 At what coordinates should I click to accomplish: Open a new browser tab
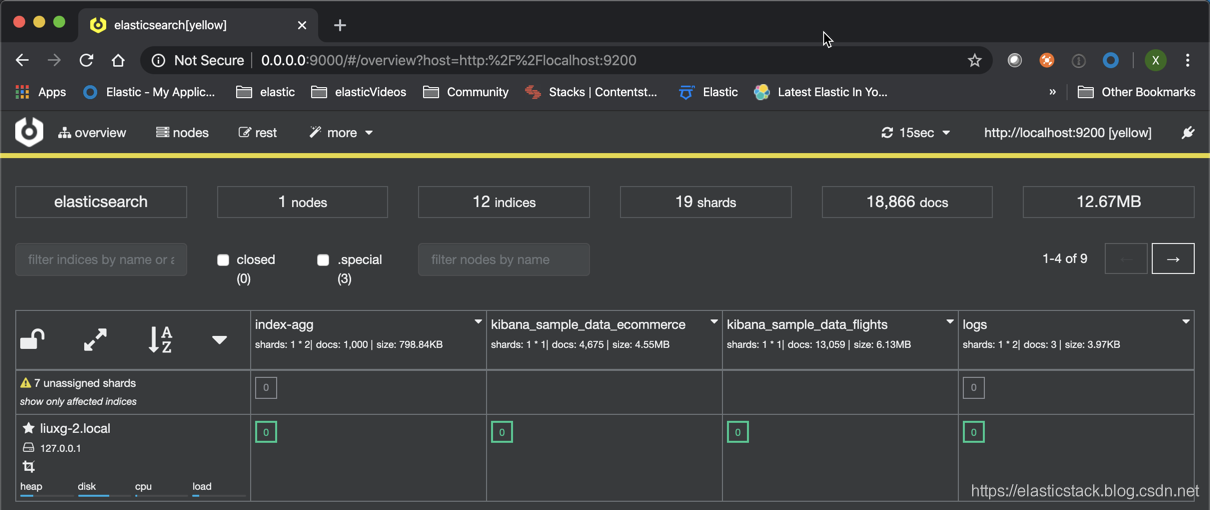340,25
